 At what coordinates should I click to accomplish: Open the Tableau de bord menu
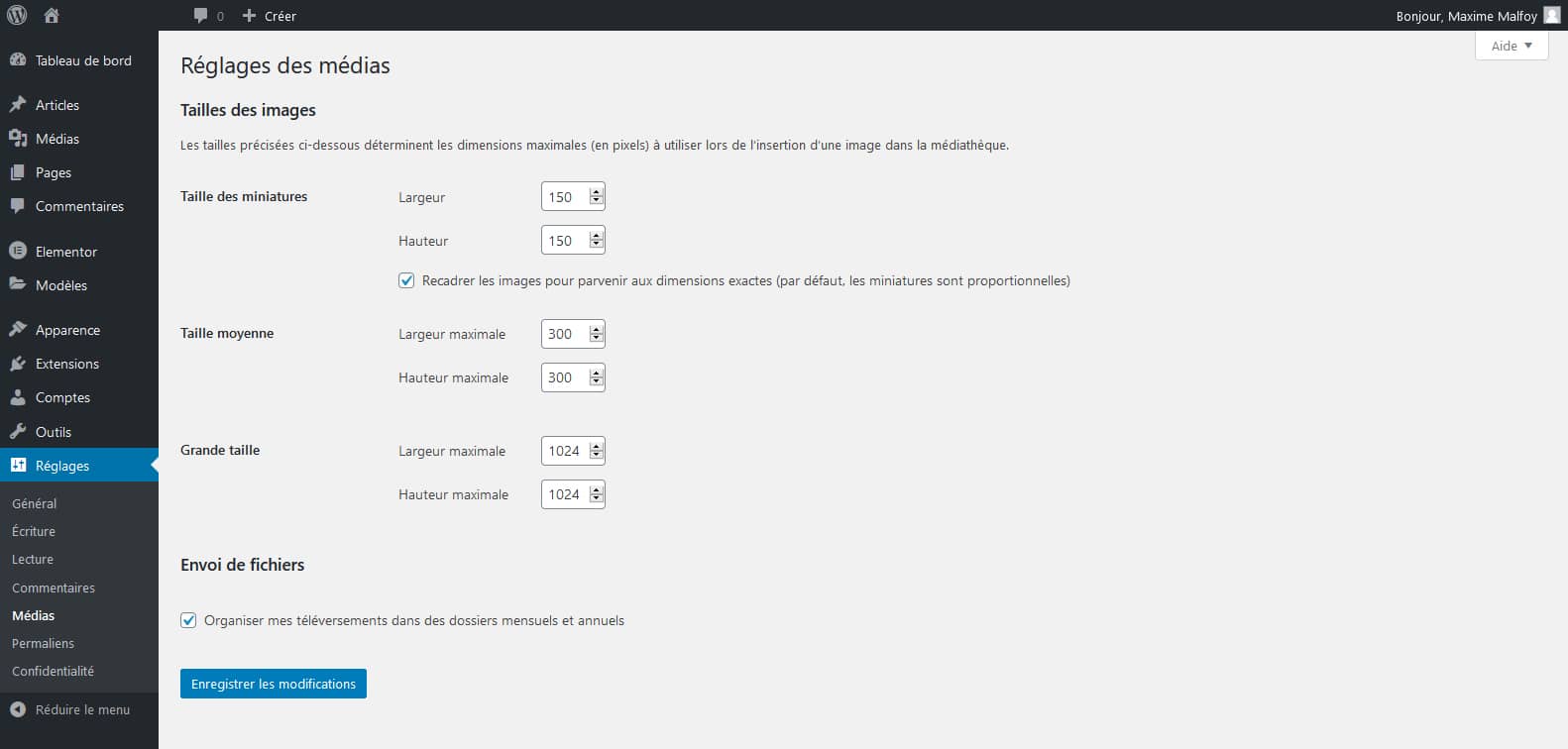pos(83,60)
